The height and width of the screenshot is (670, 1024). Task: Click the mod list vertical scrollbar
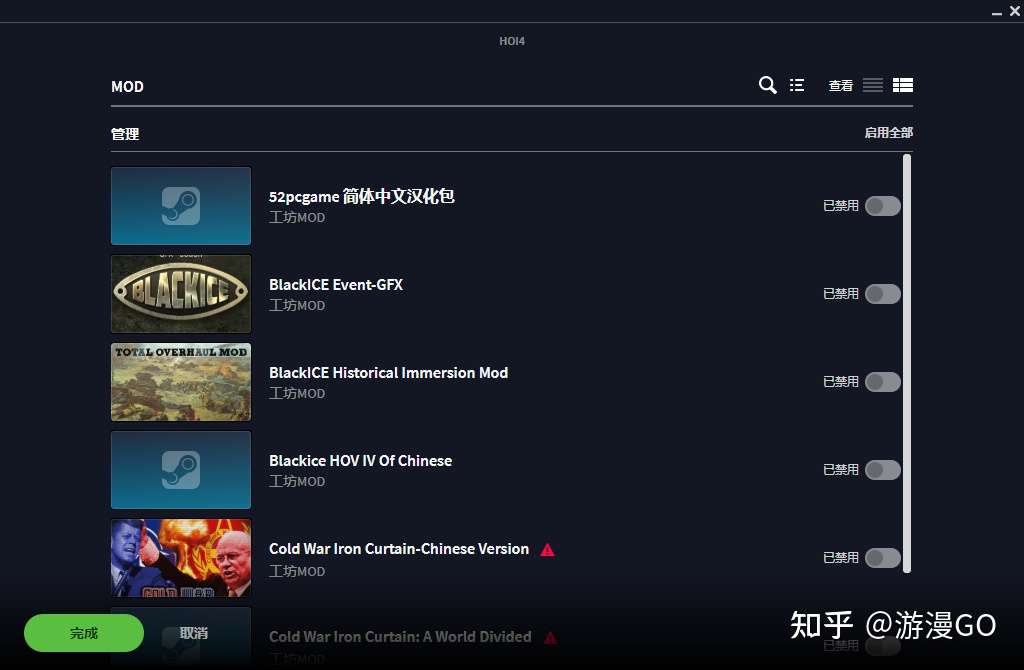click(x=906, y=363)
